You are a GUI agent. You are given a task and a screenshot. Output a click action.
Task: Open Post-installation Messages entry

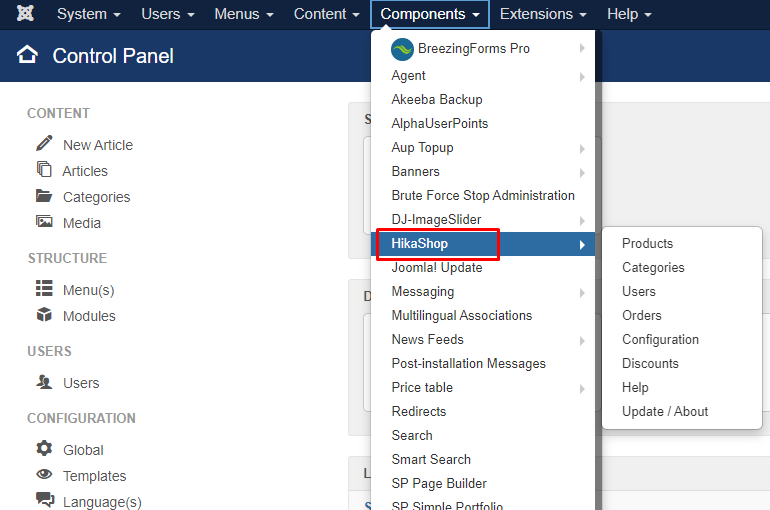pyautogui.click(x=468, y=364)
